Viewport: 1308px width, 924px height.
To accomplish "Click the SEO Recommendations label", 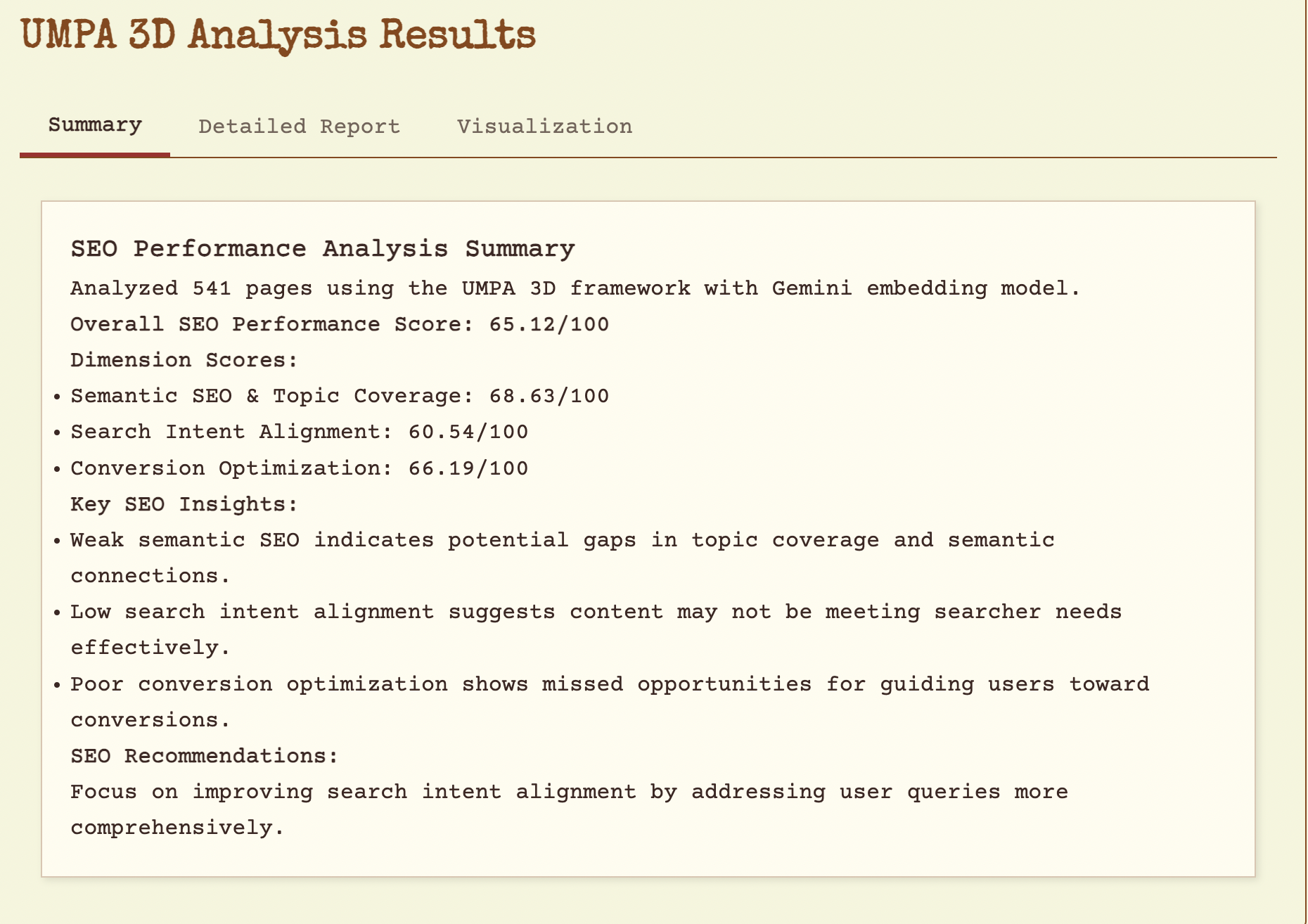I will click(204, 756).
